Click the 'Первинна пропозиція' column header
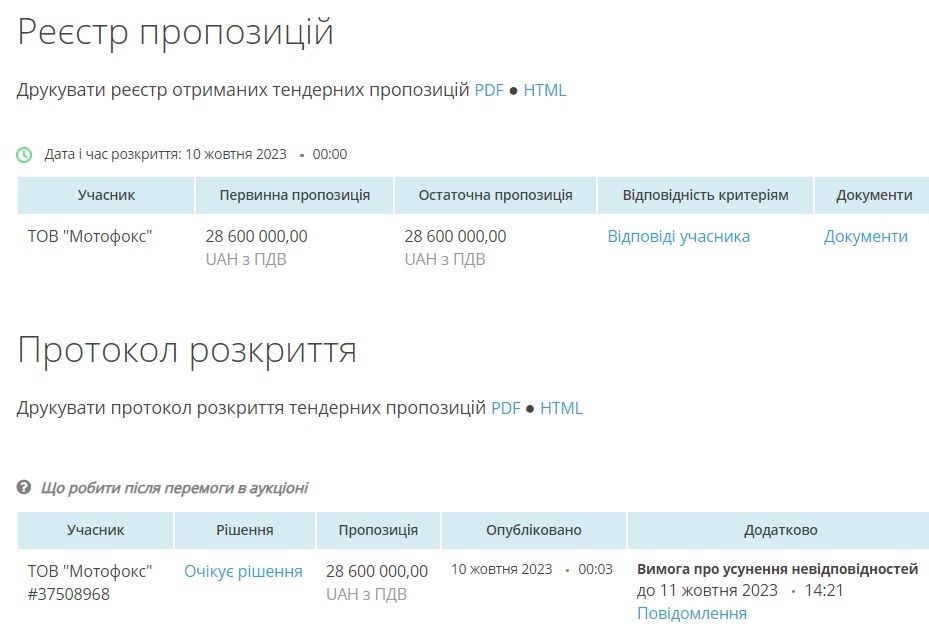This screenshot has width=929, height=636. point(294,195)
